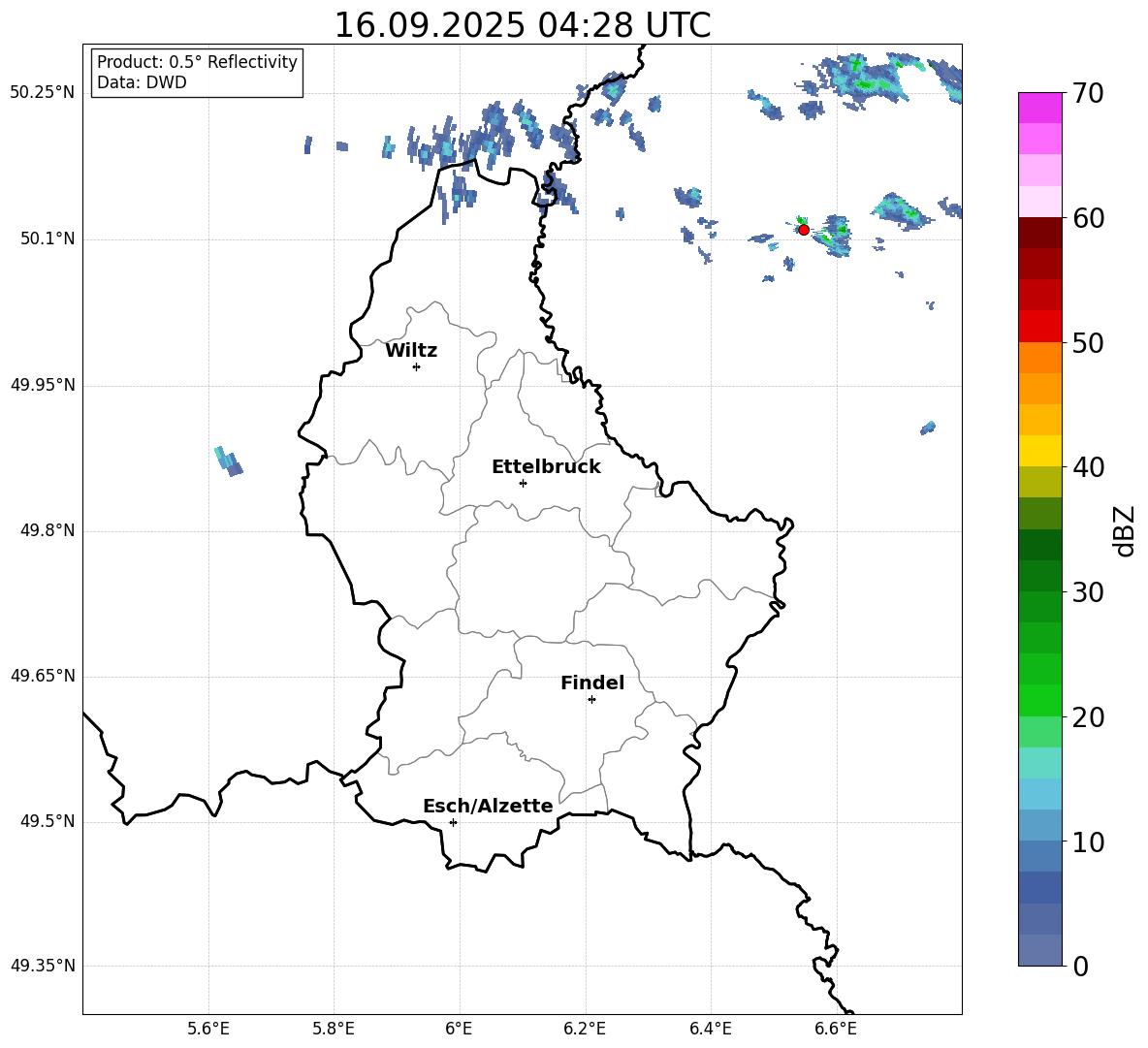Click the 50.25°N latitude label
This screenshot has width=1148, height=1048.
[43, 93]
